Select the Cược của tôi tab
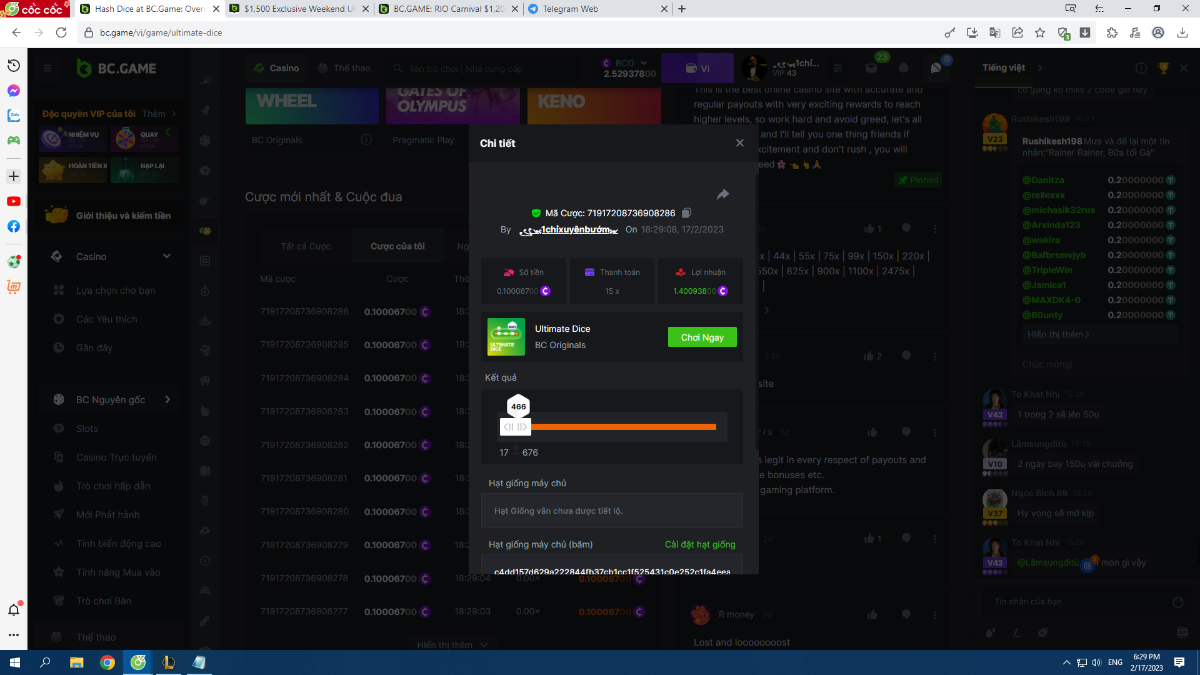 397,246
